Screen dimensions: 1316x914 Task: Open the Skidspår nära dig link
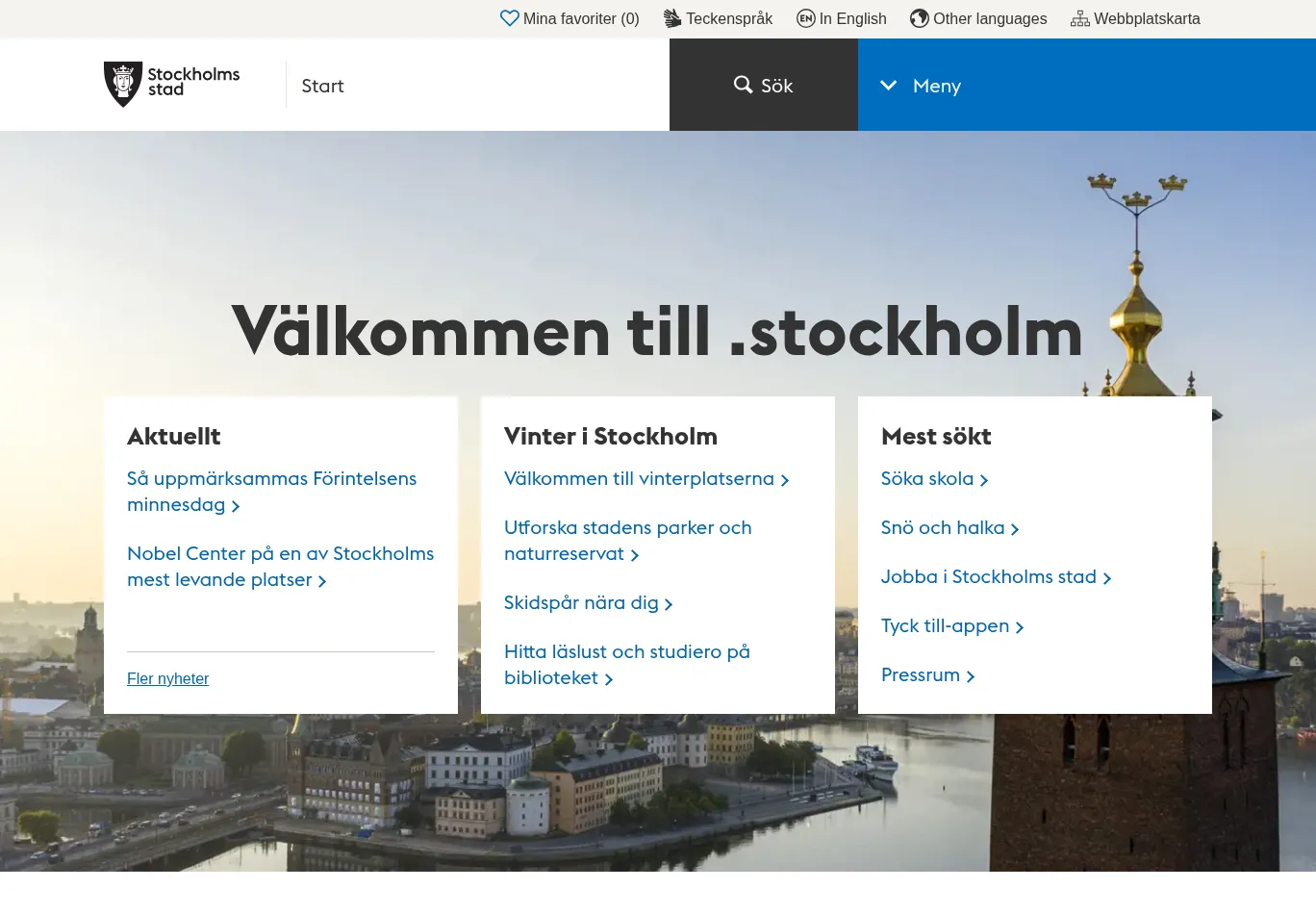pos(581,602)
